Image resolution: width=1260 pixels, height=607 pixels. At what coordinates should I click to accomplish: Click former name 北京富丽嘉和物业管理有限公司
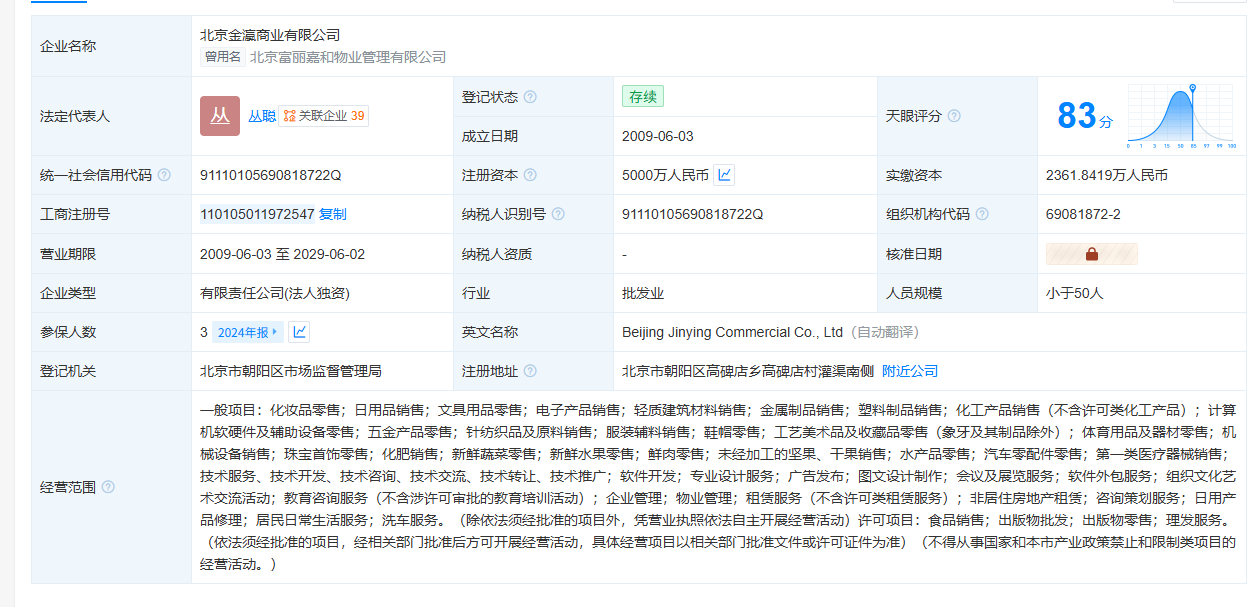(x=348, y=57)
